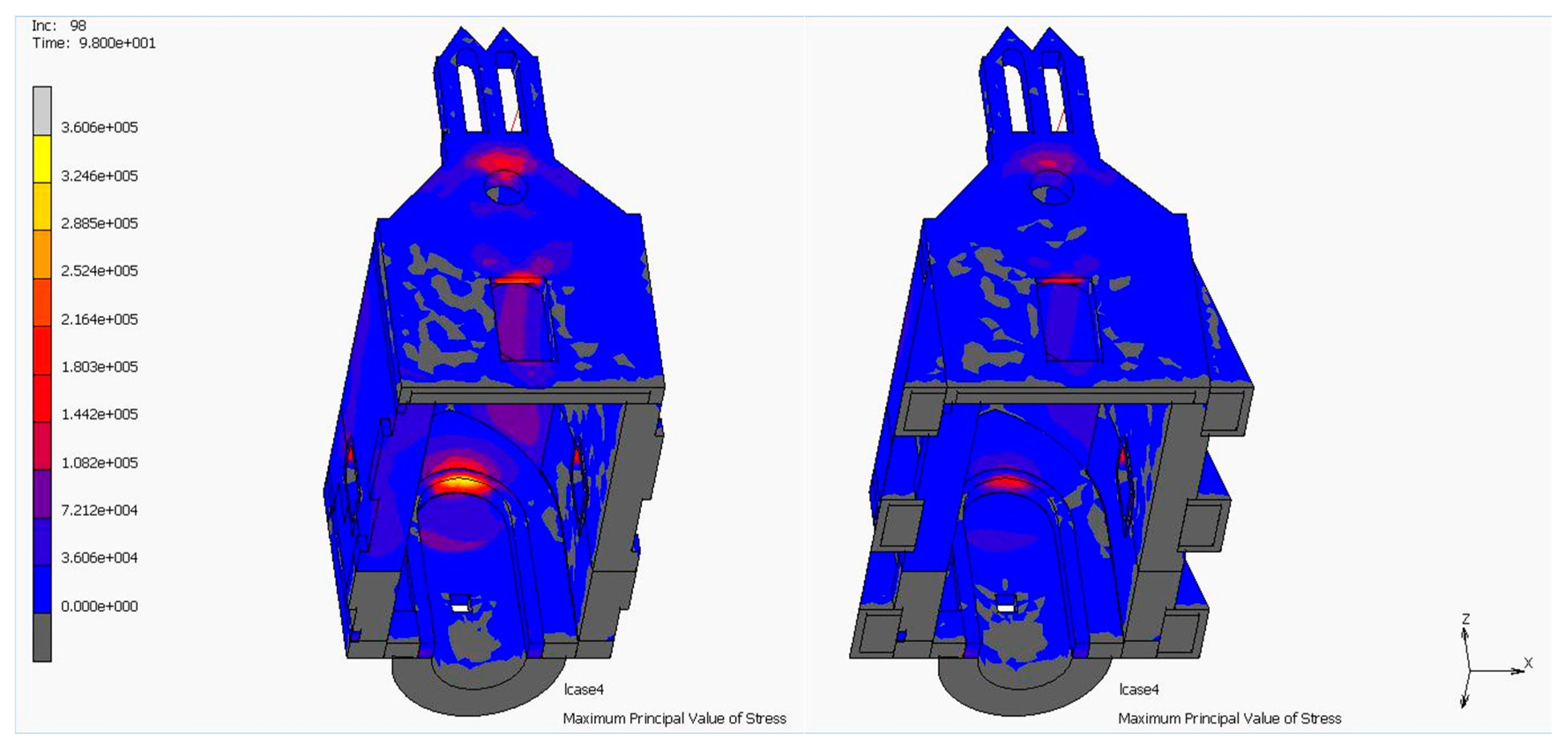
Task: Click the circular hole on left model roof
Action: (505, 187)
